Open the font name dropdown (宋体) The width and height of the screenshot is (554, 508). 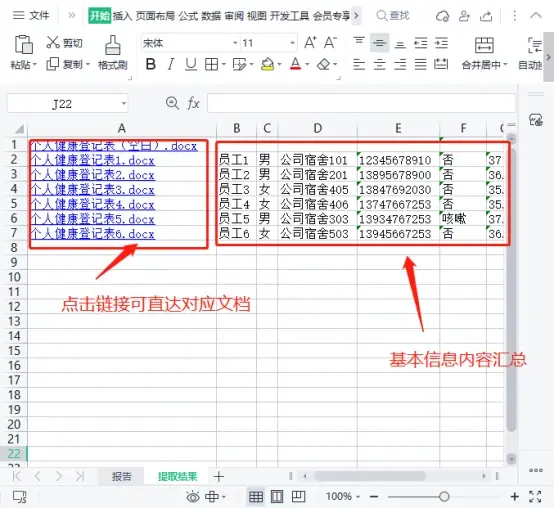point(235,43)
